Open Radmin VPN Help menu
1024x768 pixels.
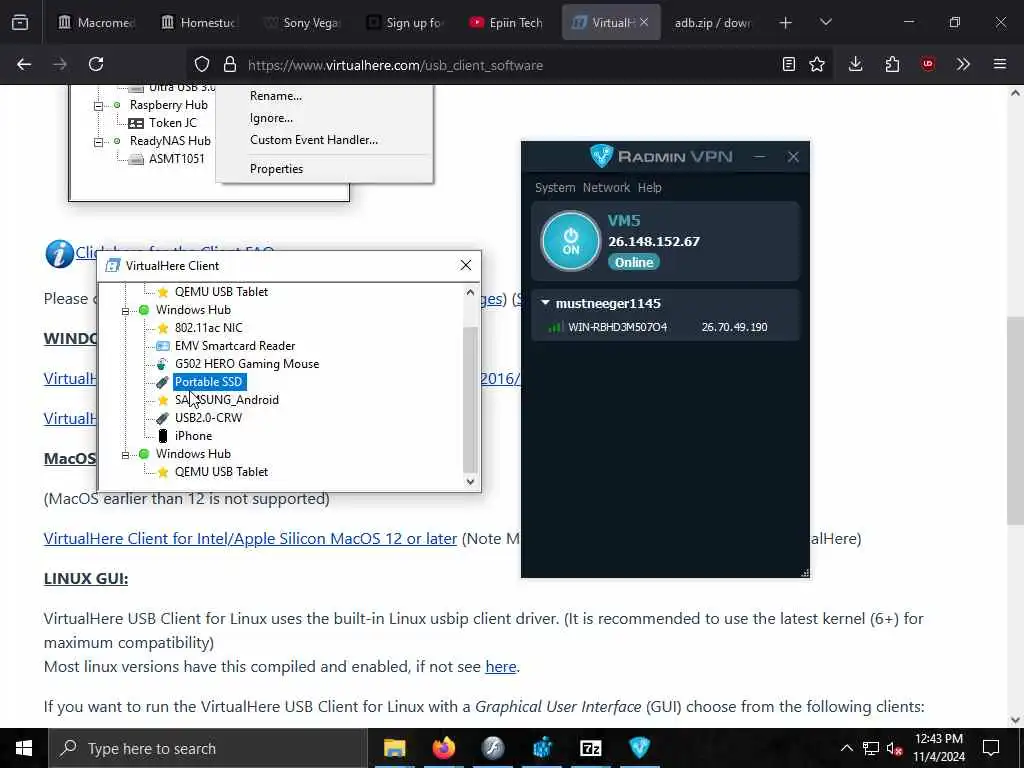649,187
